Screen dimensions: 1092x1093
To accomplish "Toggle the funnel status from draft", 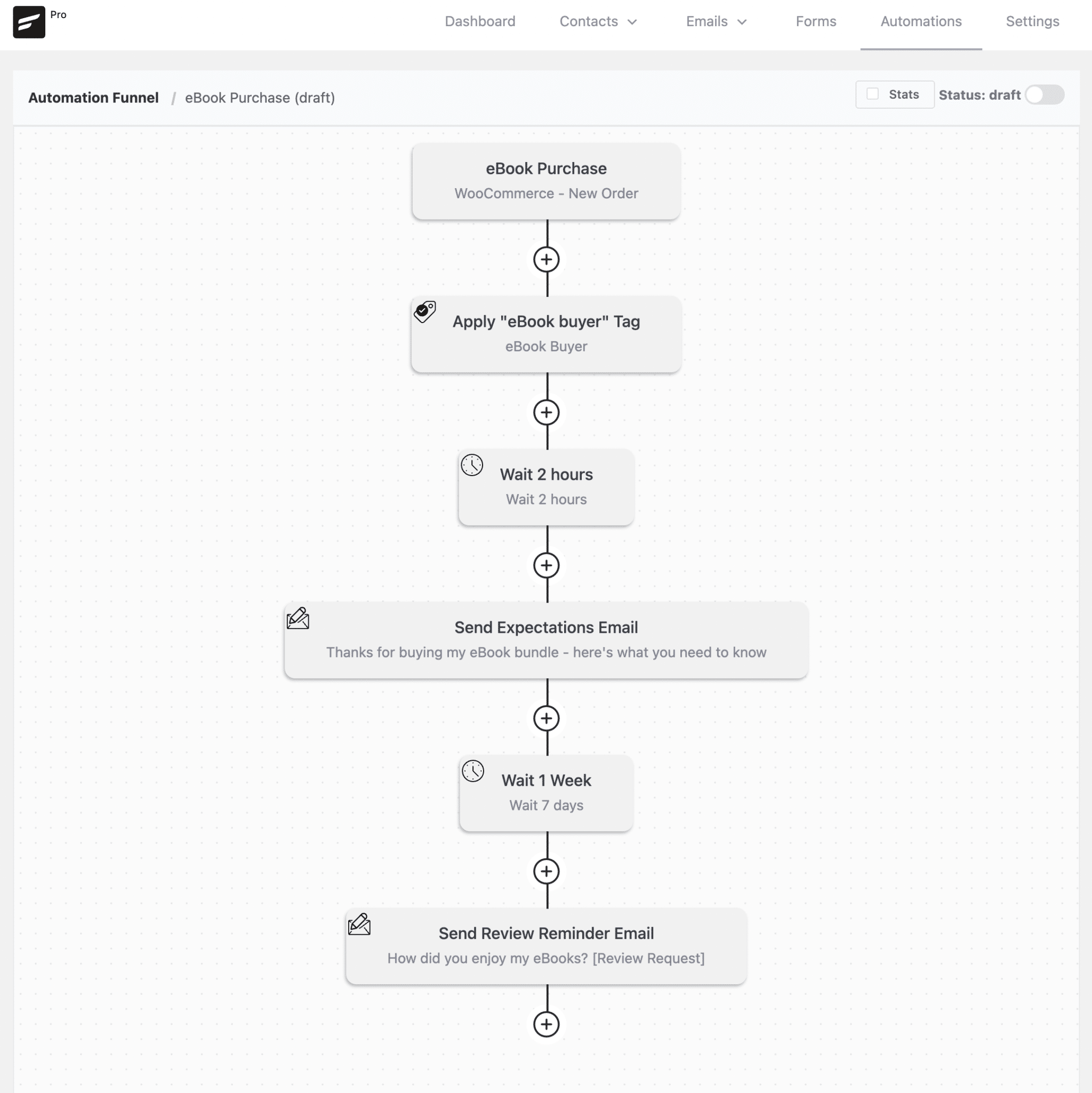I will coord(1044,95).
